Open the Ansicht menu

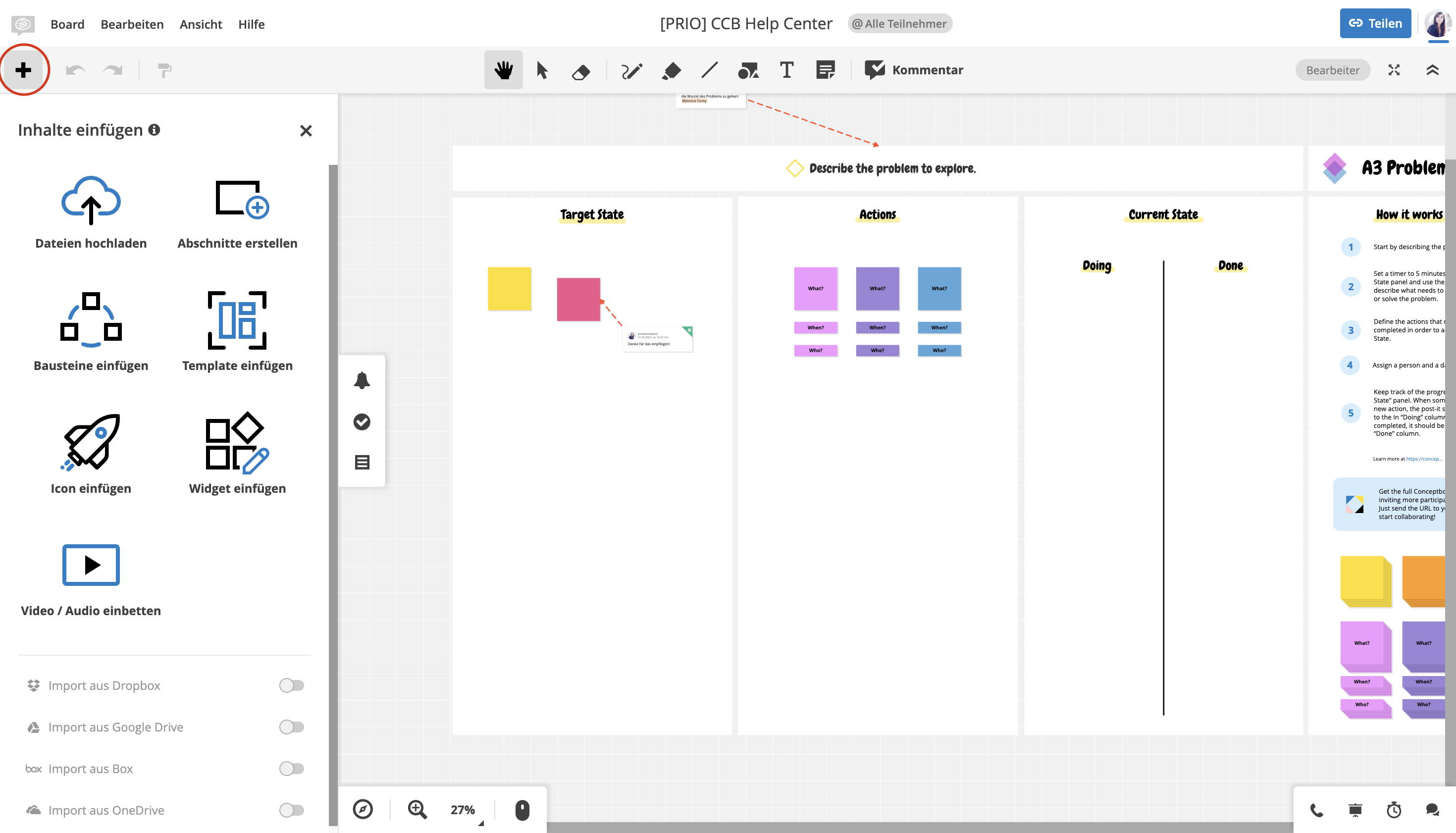click(x=201, y=24)
